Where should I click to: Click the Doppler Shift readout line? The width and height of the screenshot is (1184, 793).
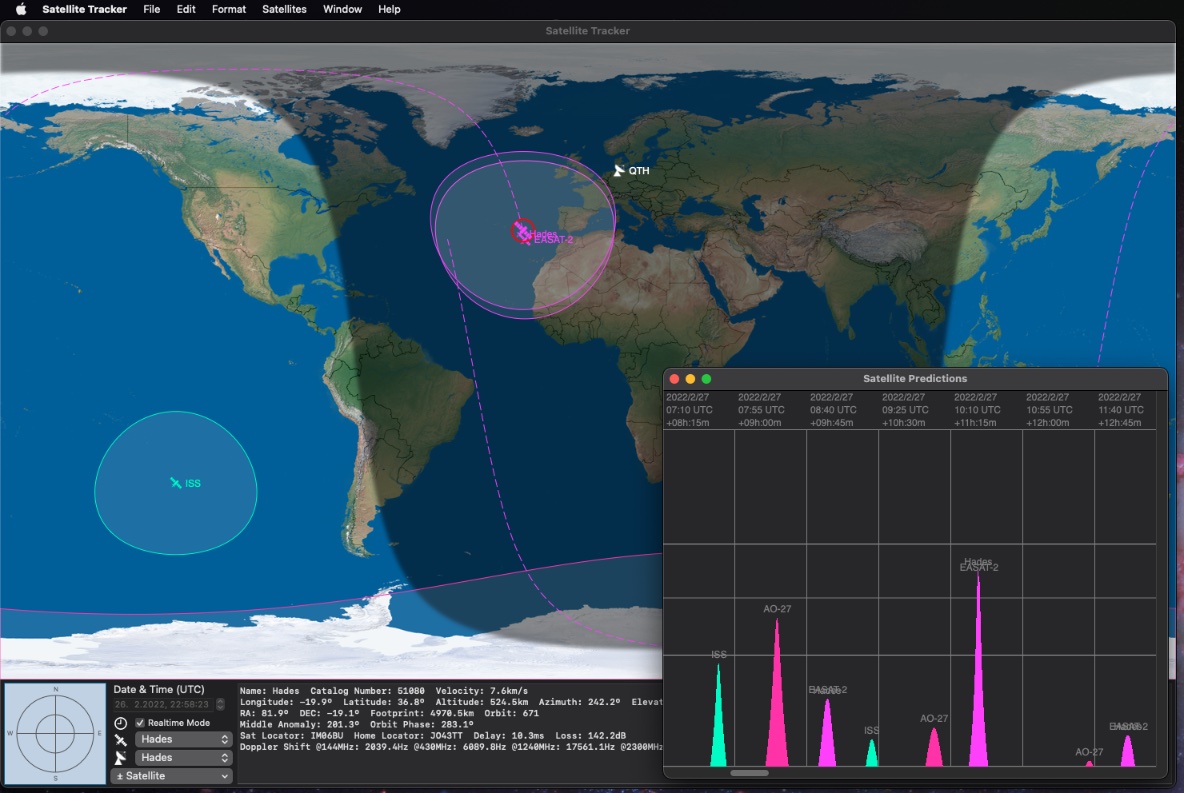pos(451,747)
